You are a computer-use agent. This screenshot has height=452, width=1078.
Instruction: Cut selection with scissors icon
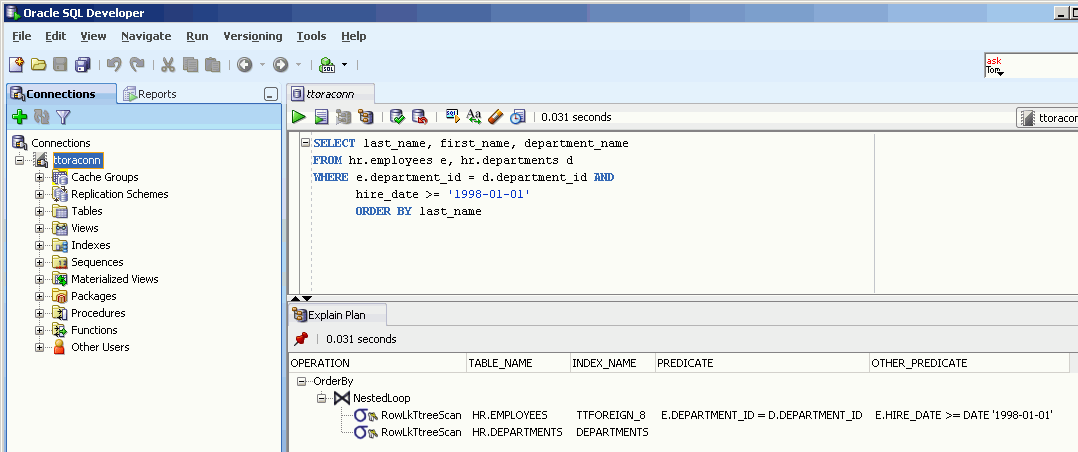coord(168,65)
